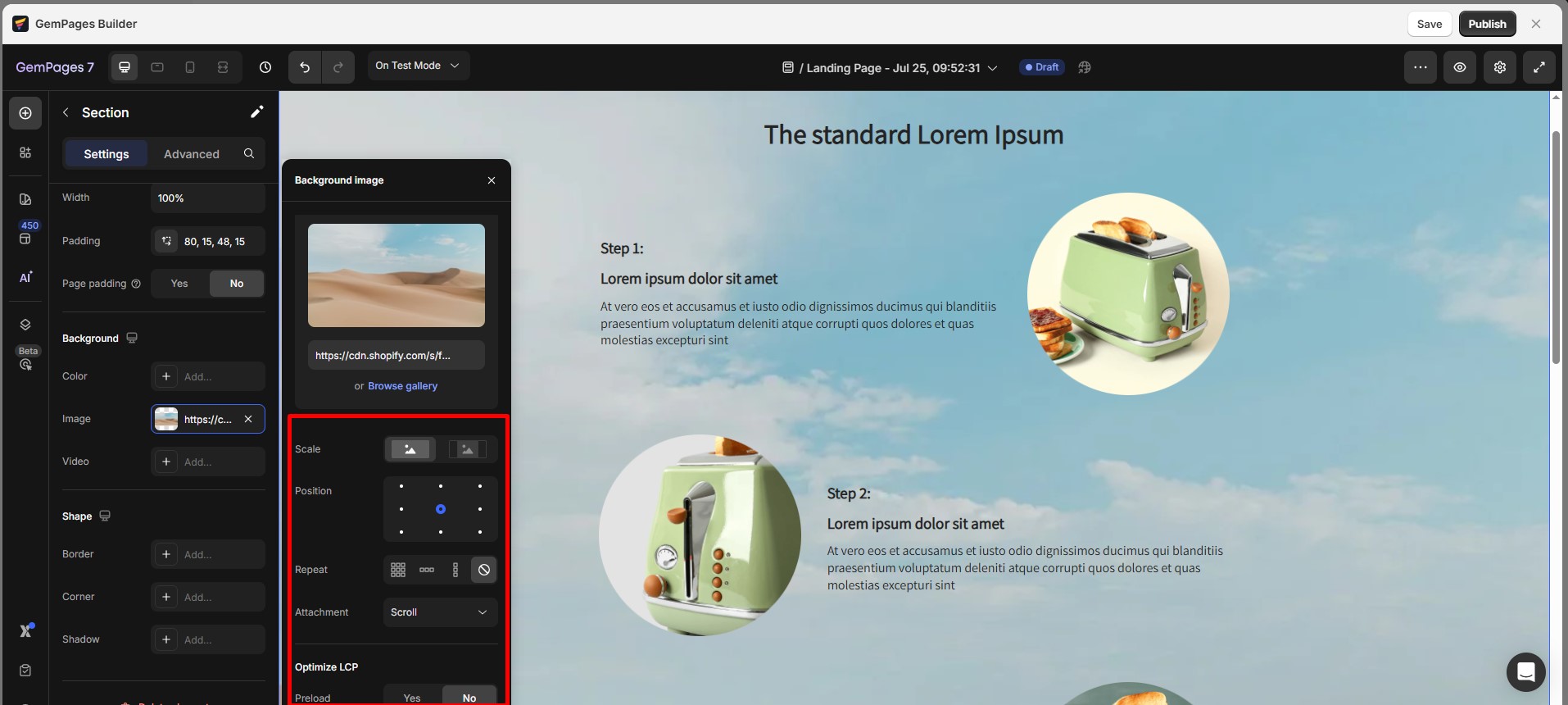
Task: Click the desert background image thumbnail
Action: coord(397,275)
